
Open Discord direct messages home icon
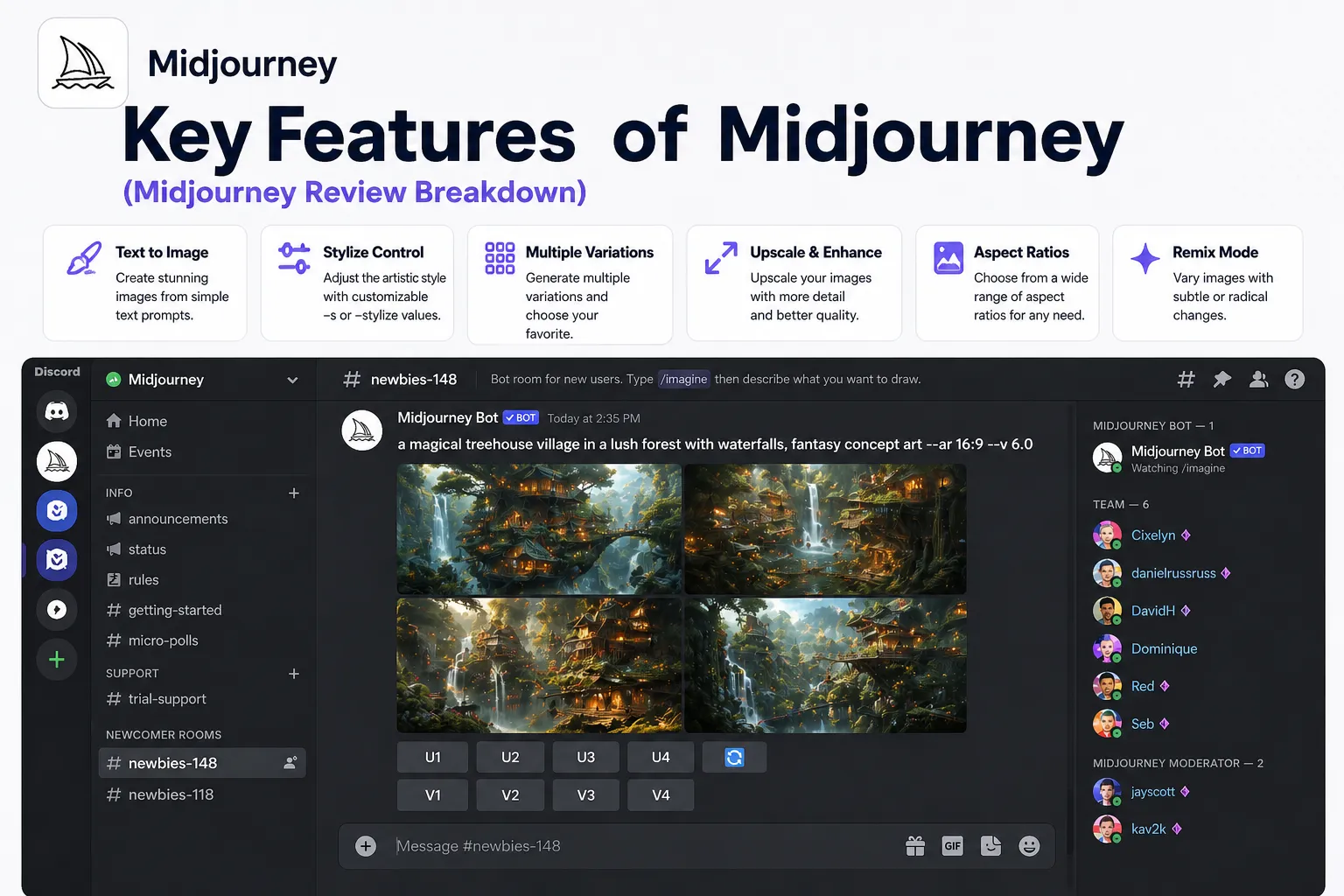pos(57,411)
